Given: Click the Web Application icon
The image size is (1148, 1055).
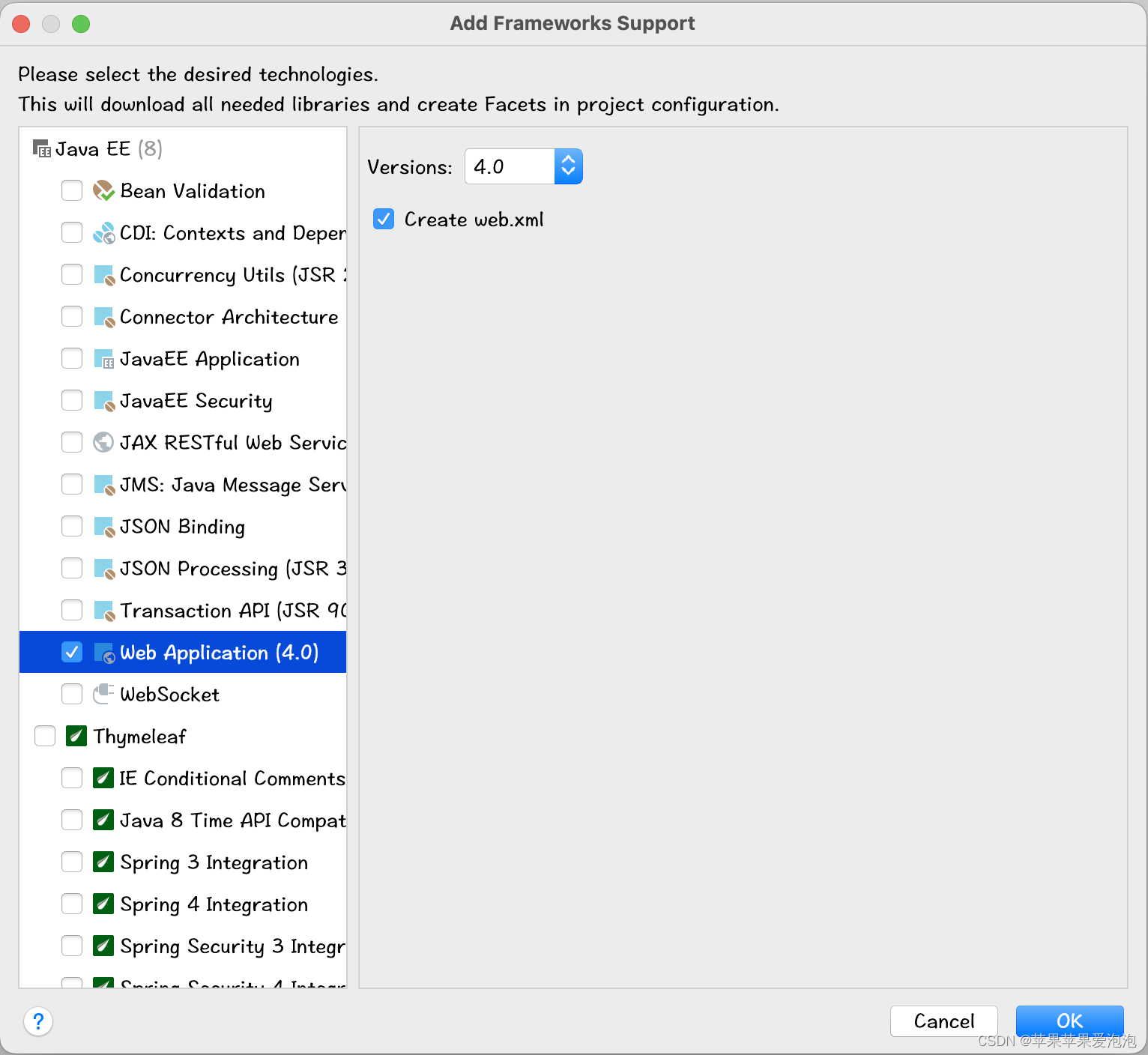Looking at the screenshot, I should coord(103,653).
